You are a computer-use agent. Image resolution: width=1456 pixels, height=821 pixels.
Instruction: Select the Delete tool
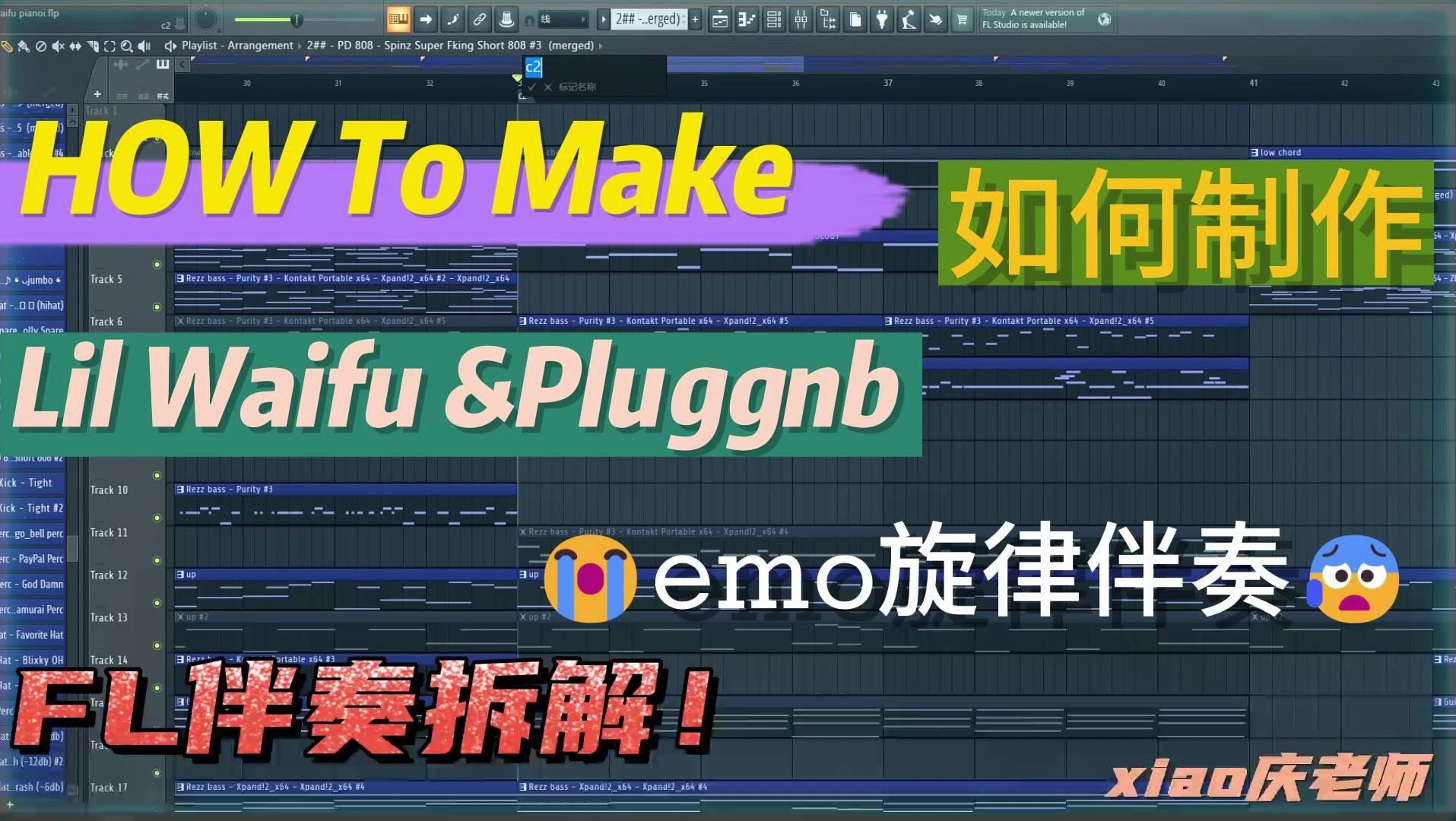[41, 46]
